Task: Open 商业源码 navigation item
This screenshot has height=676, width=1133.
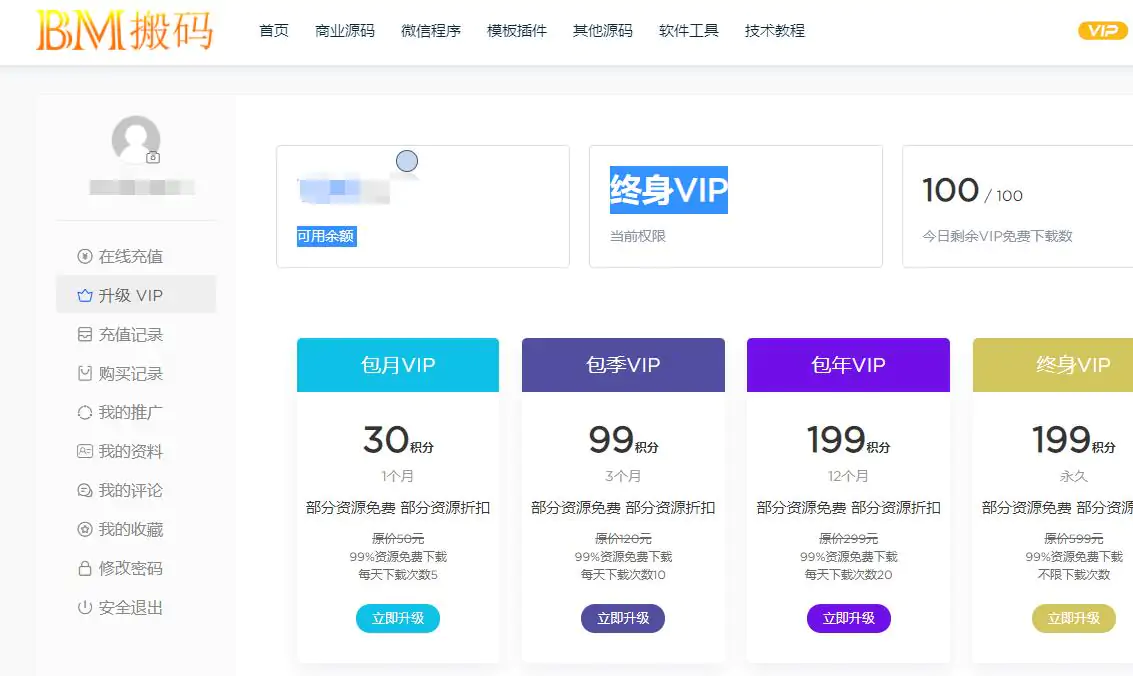Action: [x=345, y=30]
